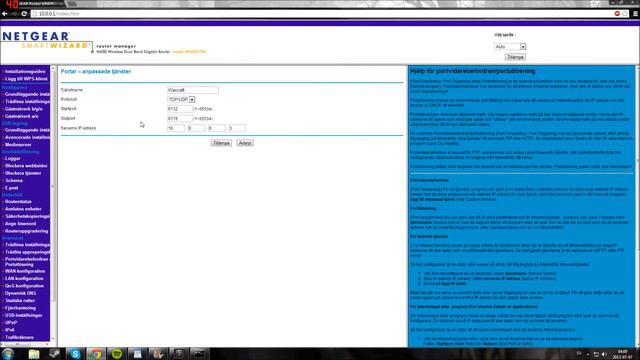
Task: Click fourth octet of server IP address
Action: [x=237, y=128]
